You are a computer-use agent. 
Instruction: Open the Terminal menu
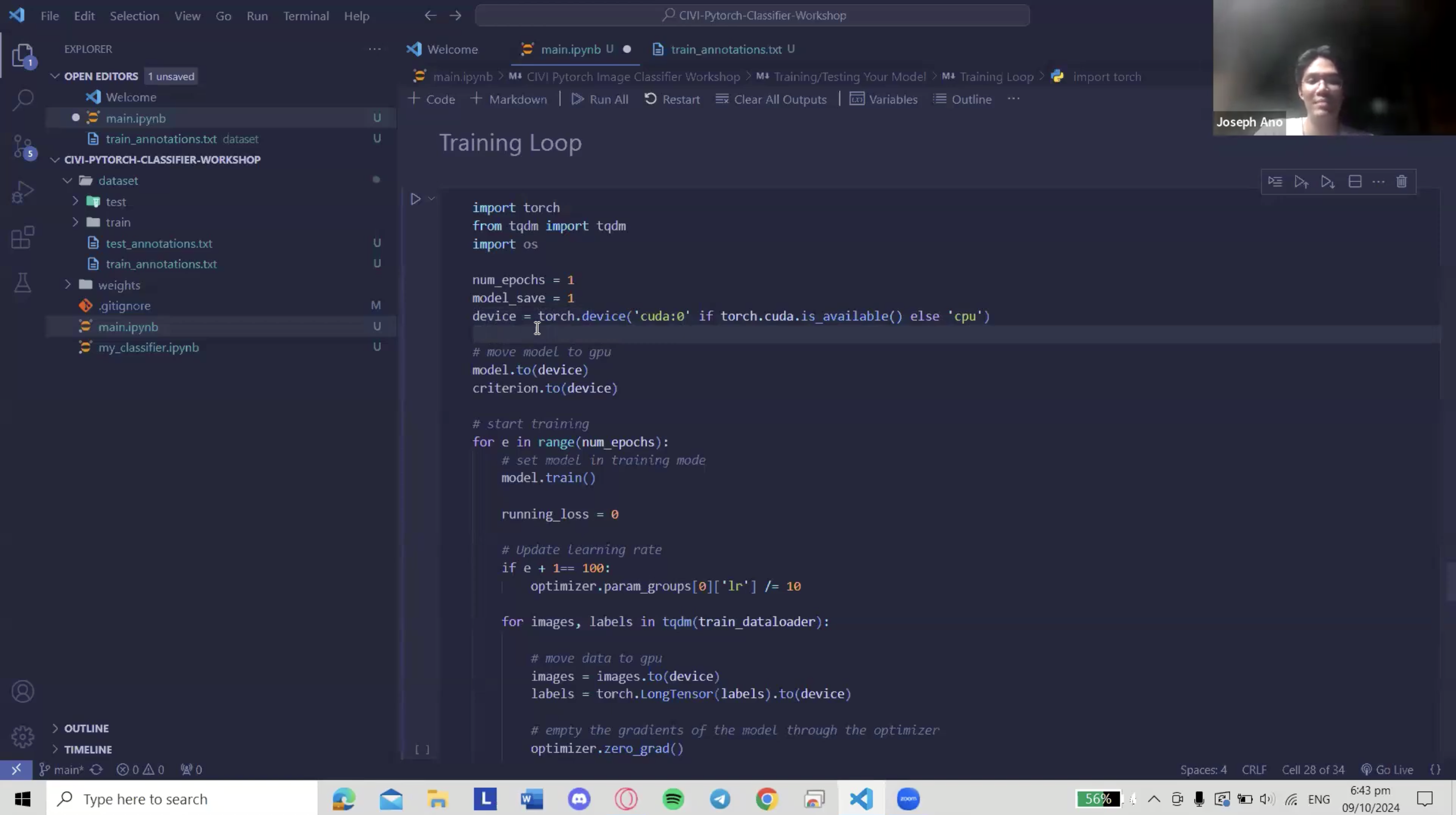pos(306,16)
